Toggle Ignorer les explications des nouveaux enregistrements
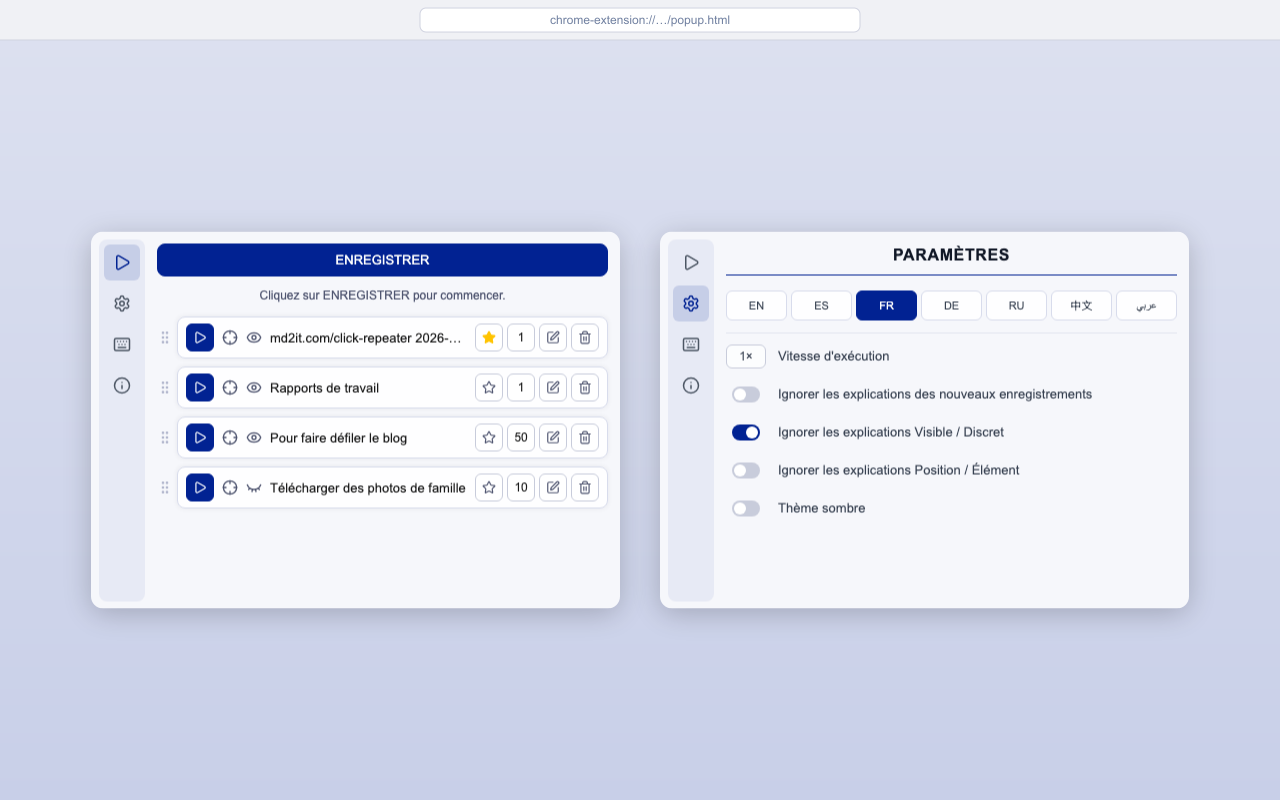Screen dimensions: 1280x800 [746, 394]
